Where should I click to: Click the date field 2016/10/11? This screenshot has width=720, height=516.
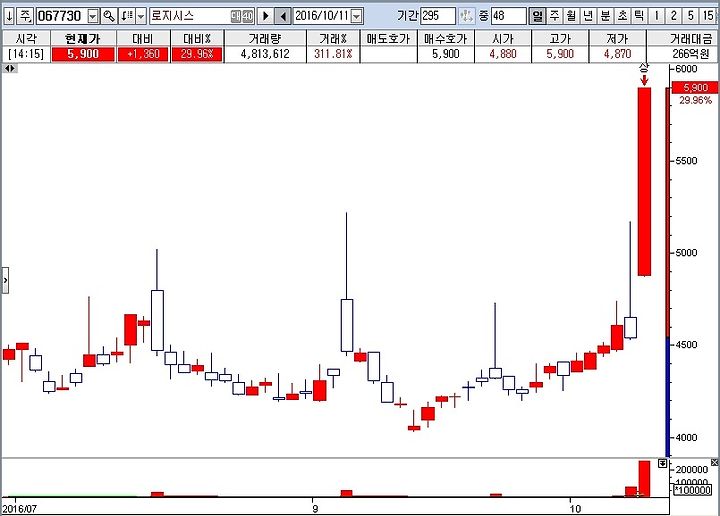[321, 16]
